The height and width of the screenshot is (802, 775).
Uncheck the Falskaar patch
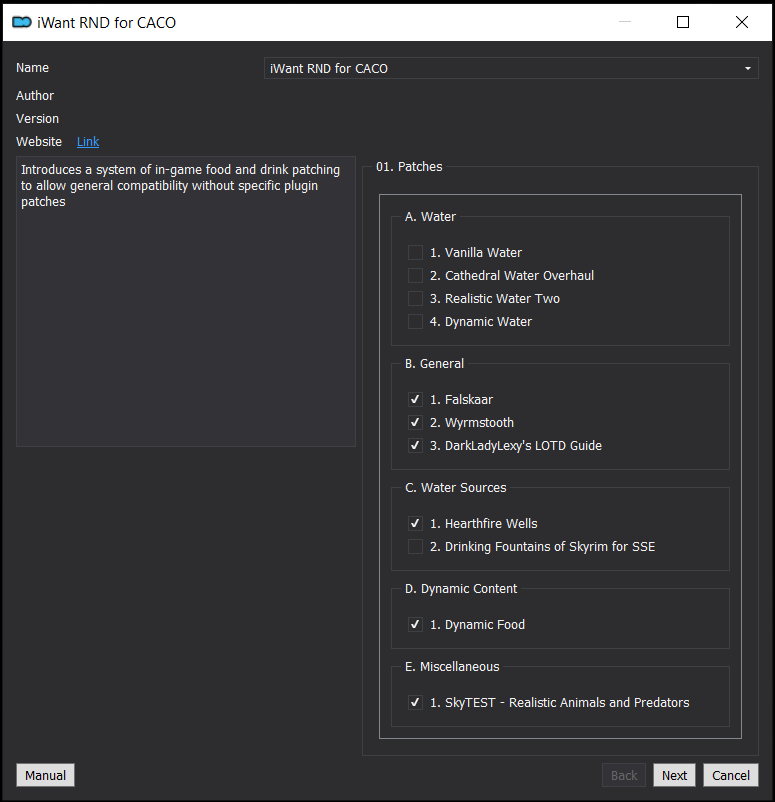(415, 399)
